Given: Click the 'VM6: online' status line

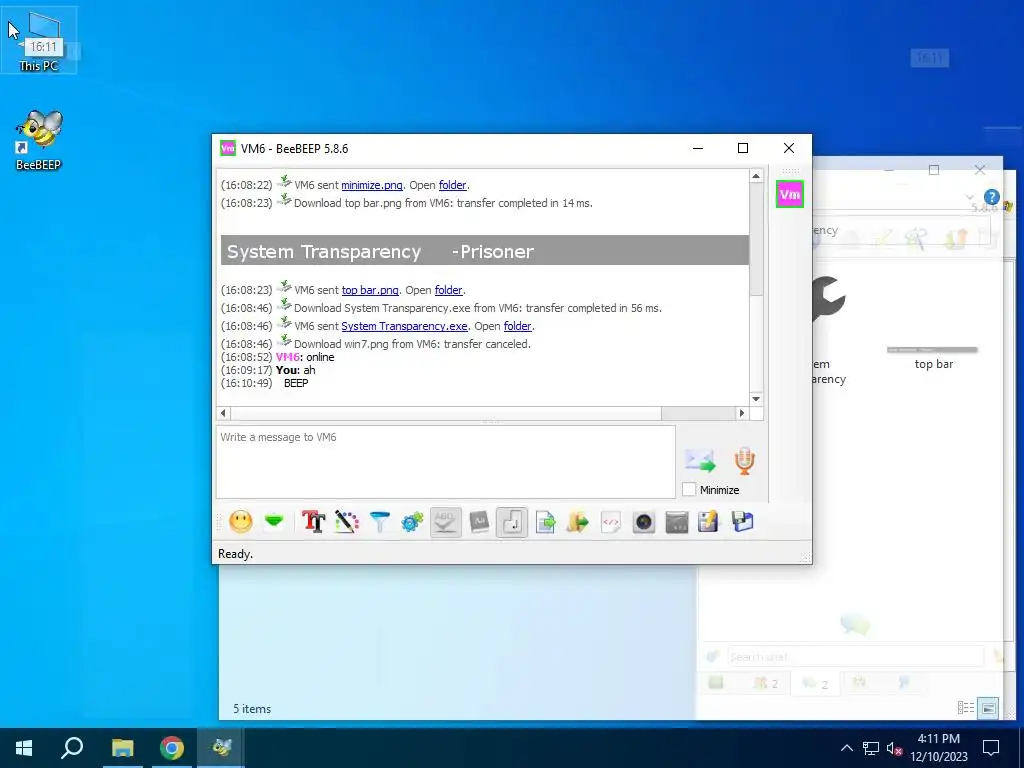Looking at the screenshot, I should (305, 357).
